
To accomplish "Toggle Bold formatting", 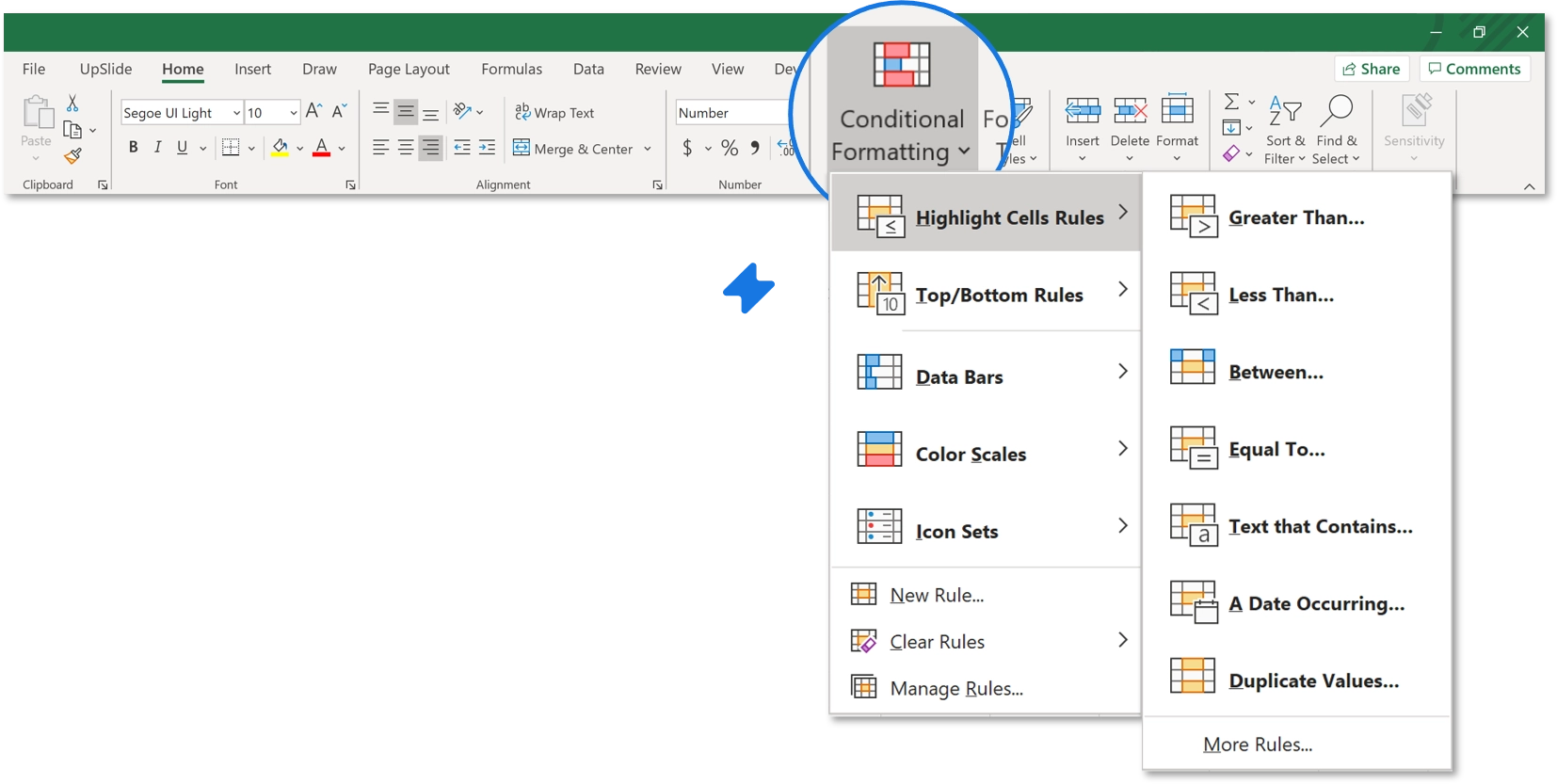I will click(133, 147).
